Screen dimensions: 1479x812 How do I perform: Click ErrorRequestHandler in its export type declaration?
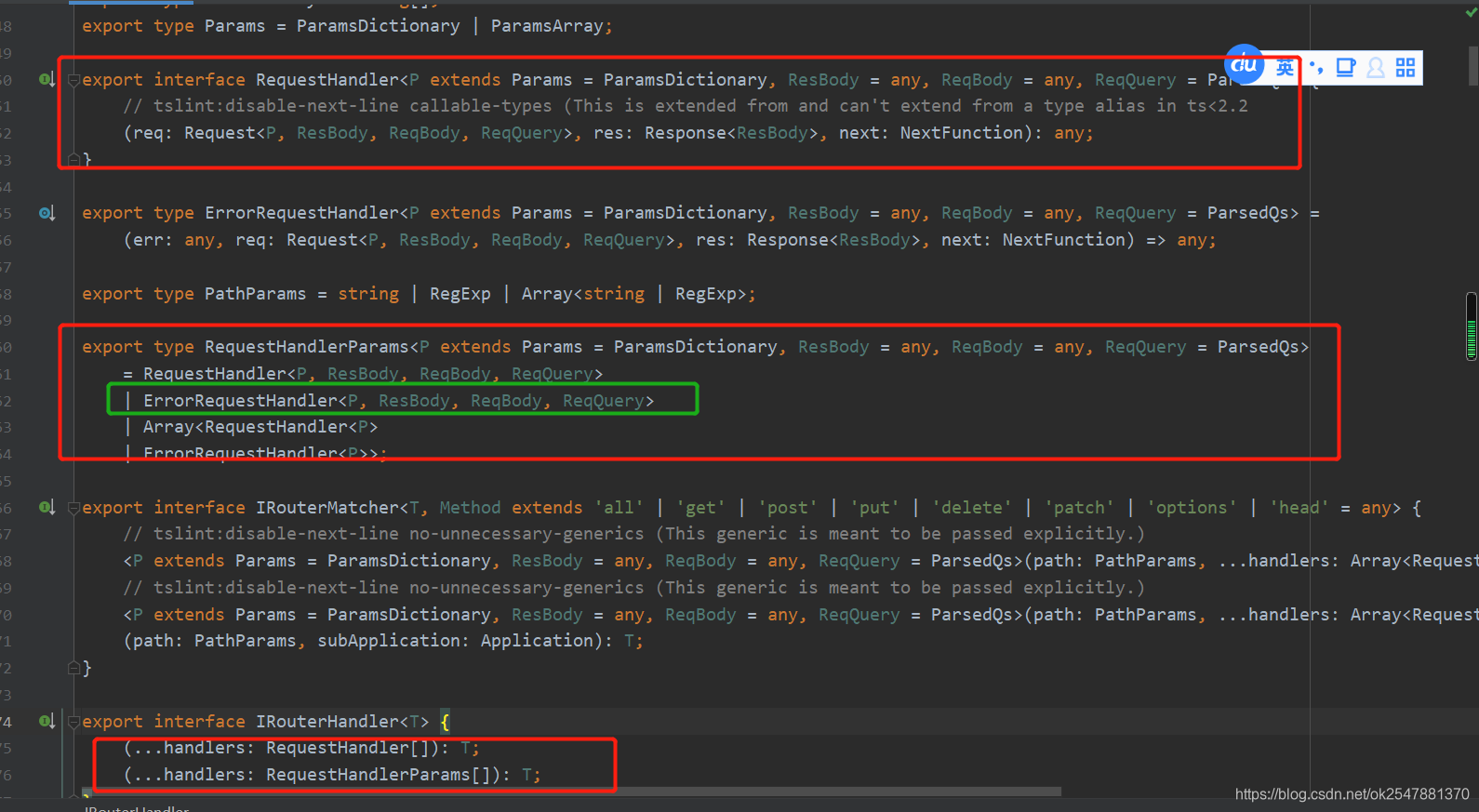coord(301,213)
